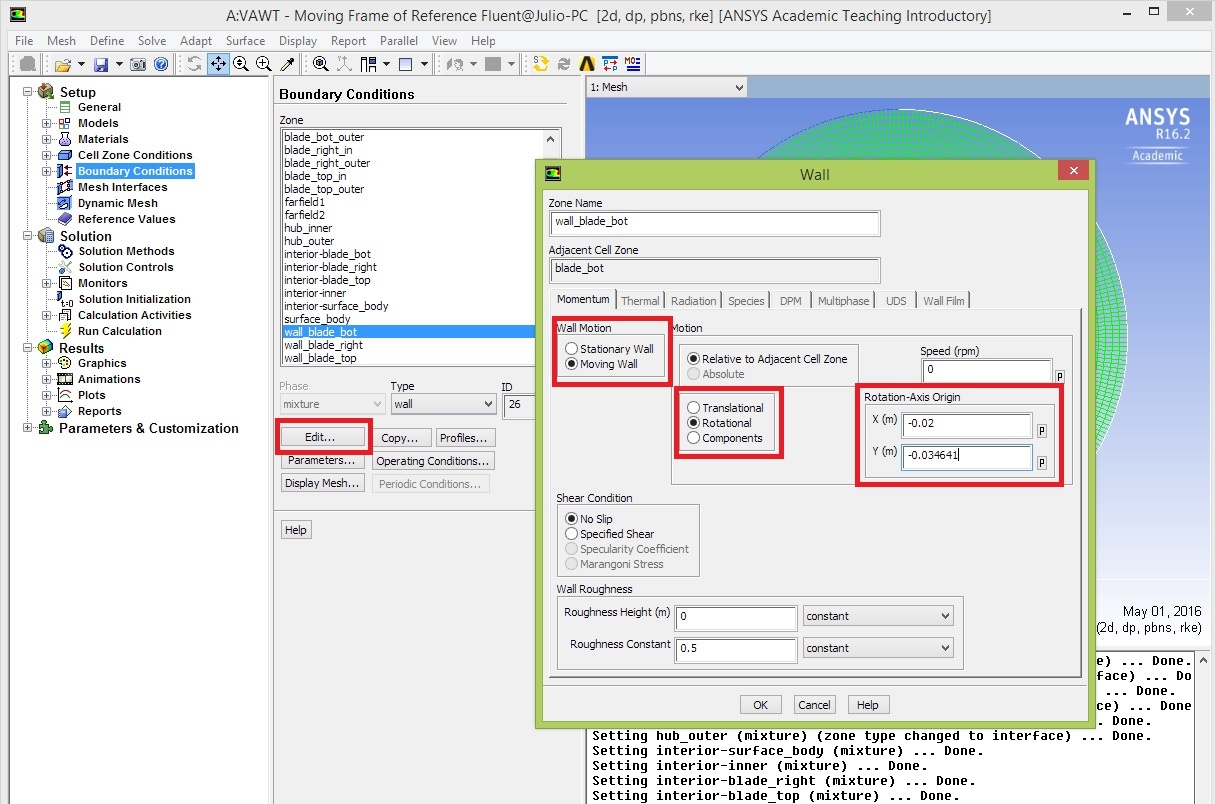Expand the Monitors tree node

[x=46, y=283]
